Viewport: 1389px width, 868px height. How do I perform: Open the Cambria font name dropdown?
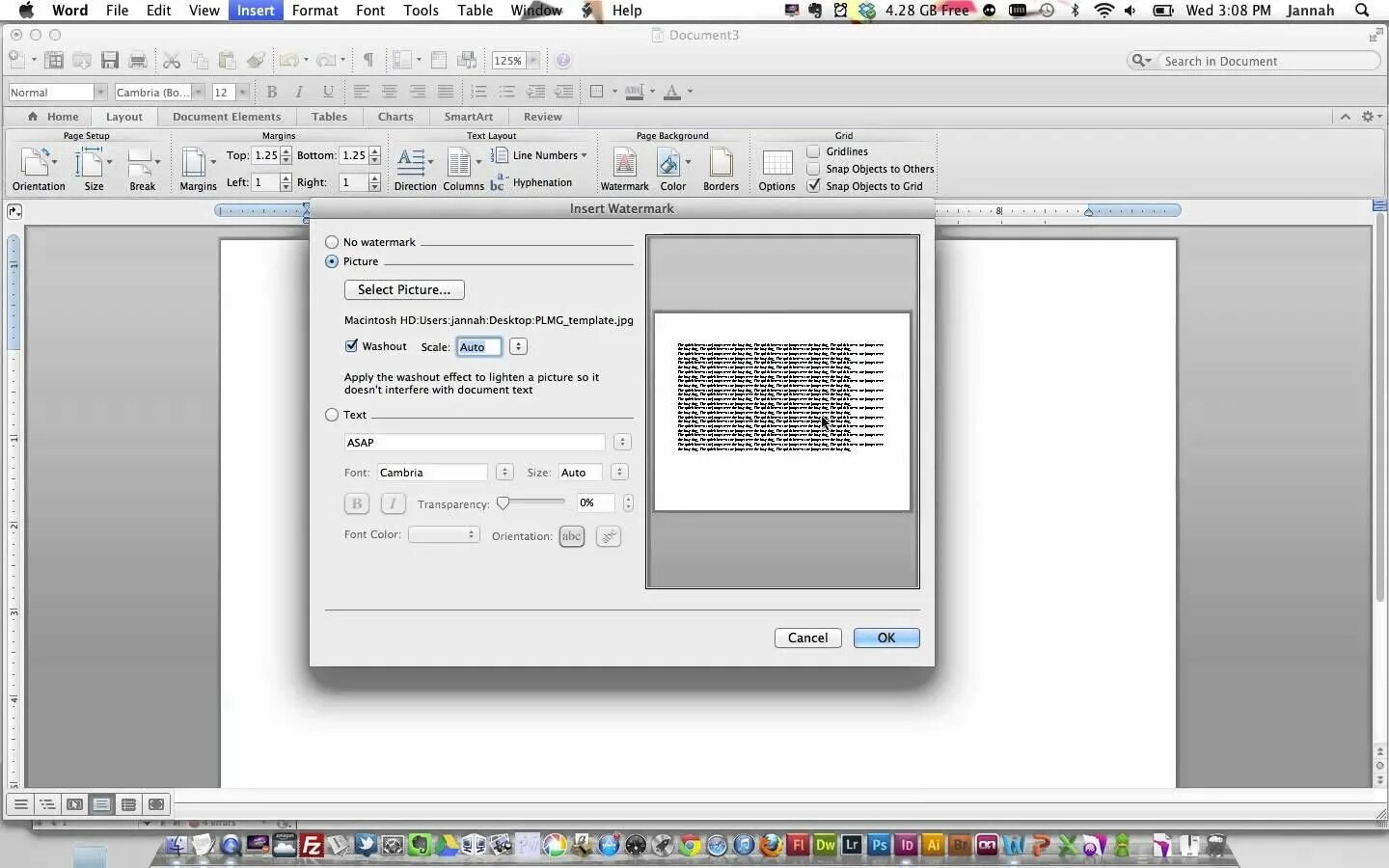[198, 92]
